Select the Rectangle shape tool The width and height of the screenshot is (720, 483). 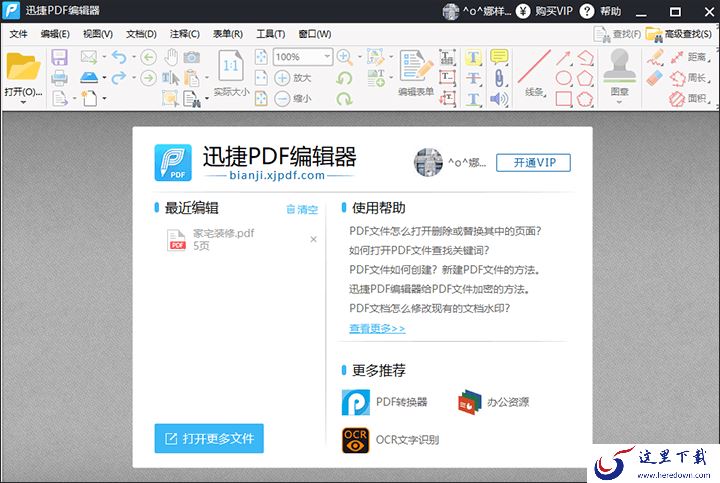pos(563,99)
